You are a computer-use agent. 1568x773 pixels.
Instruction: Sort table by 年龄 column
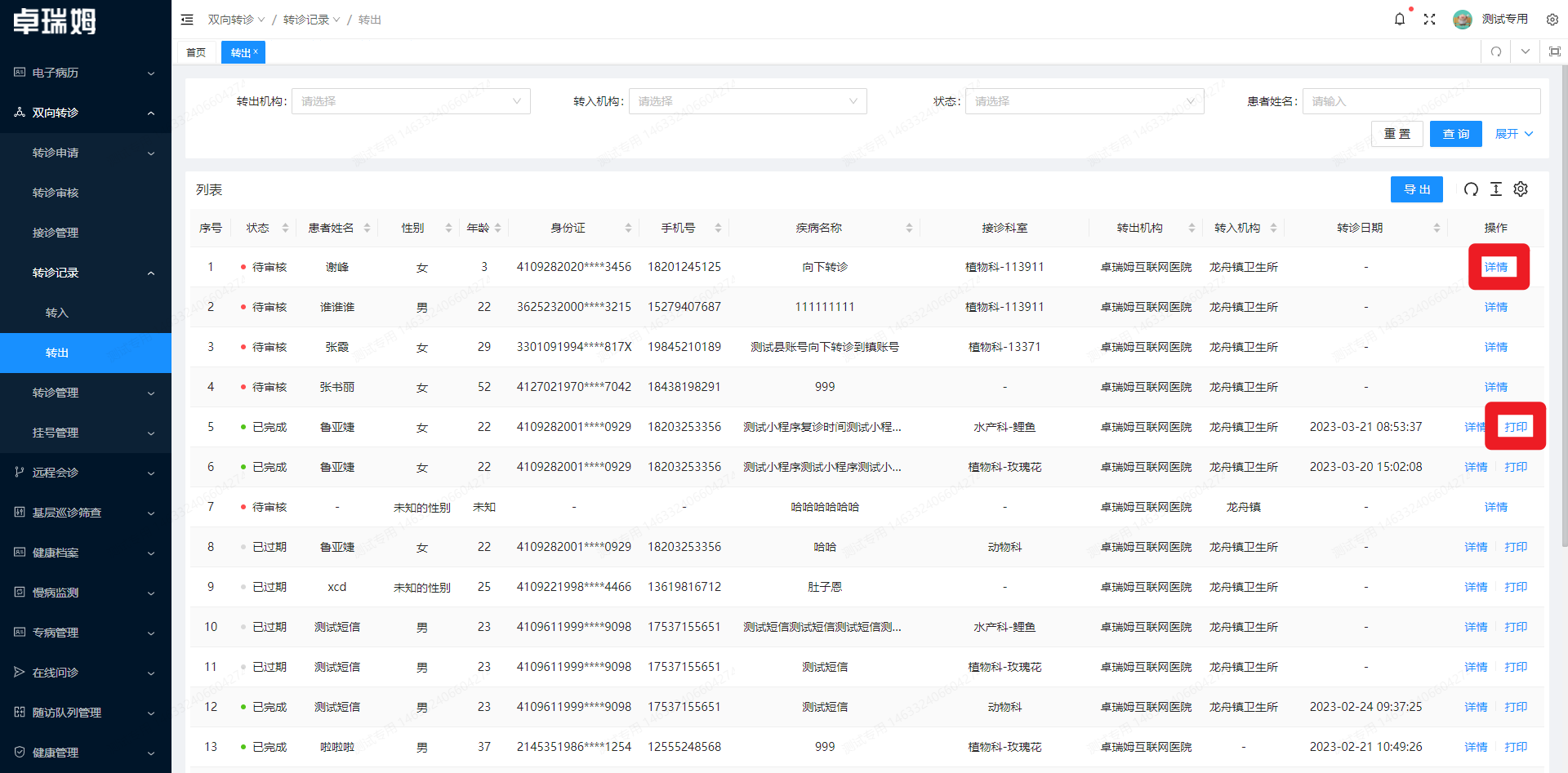pyautogui.click(x=497, y=228)
